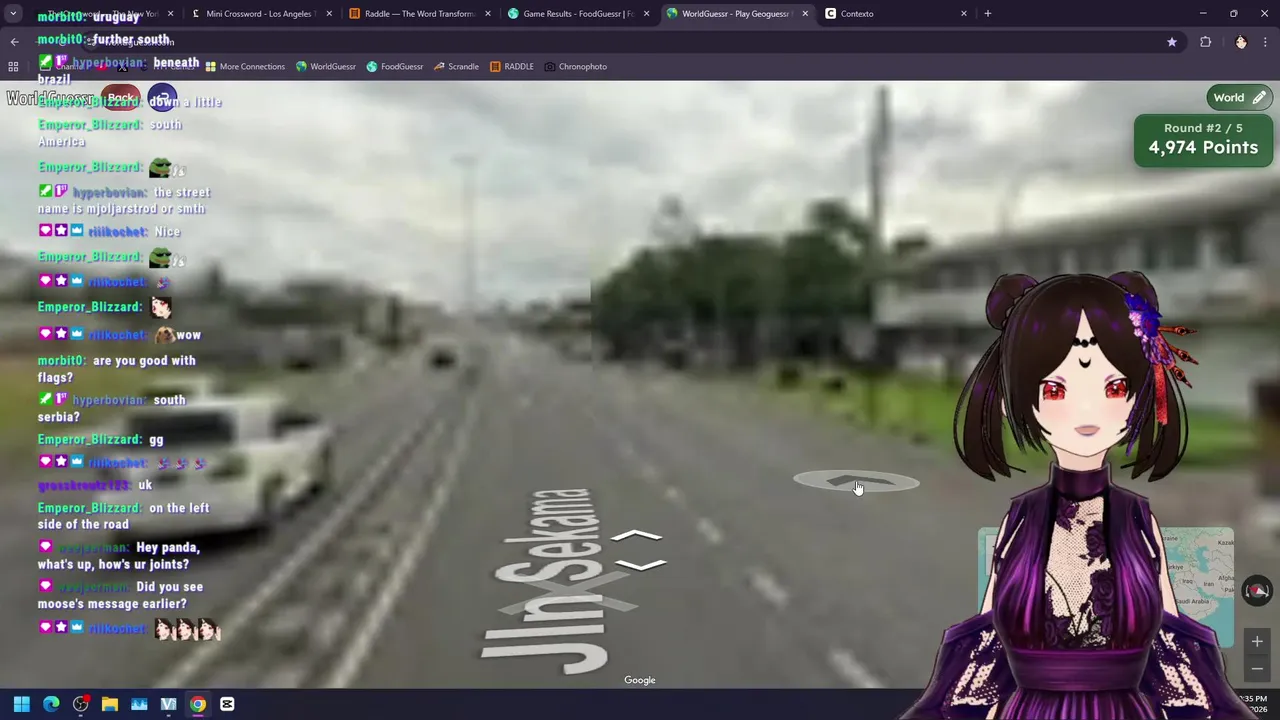This screenshot has width=1280, height=720.
Task: Open File Explorer from taskbar
Action: tap(110, 704)
